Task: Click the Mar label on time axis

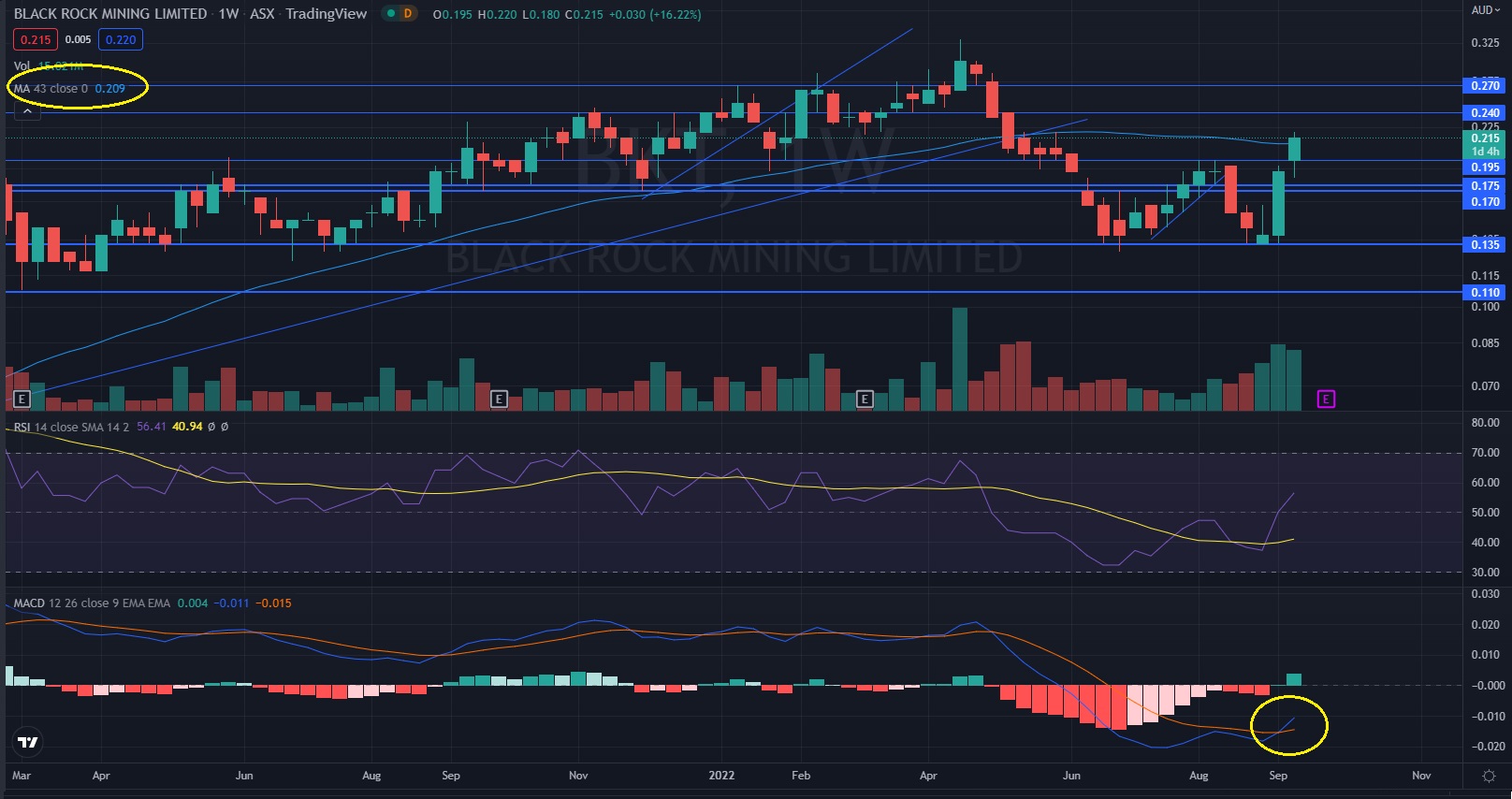Action: pyautogui.click(x=22, y=776)
